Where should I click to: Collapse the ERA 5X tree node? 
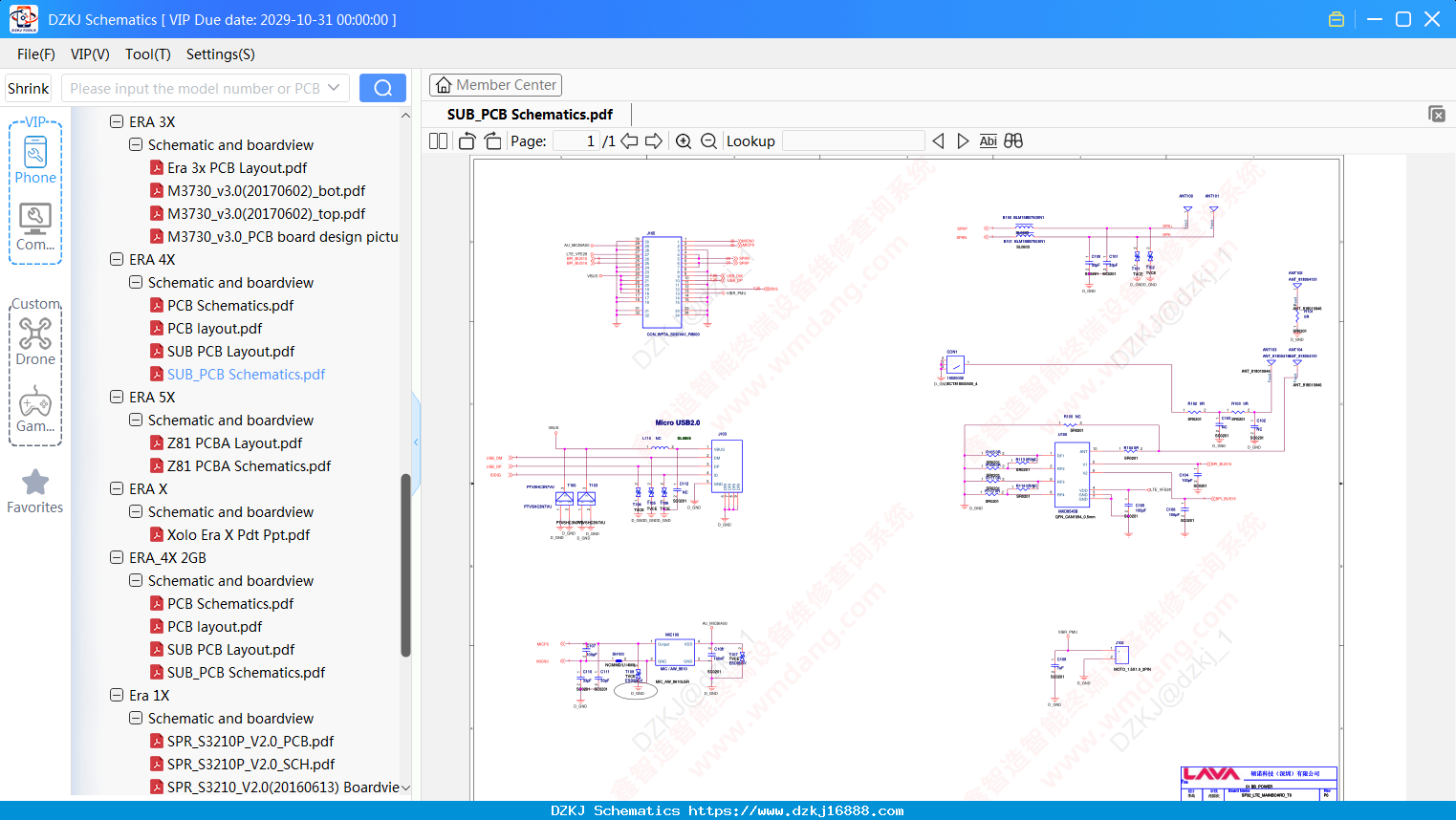pyautogui.click(x=117, y=397)
